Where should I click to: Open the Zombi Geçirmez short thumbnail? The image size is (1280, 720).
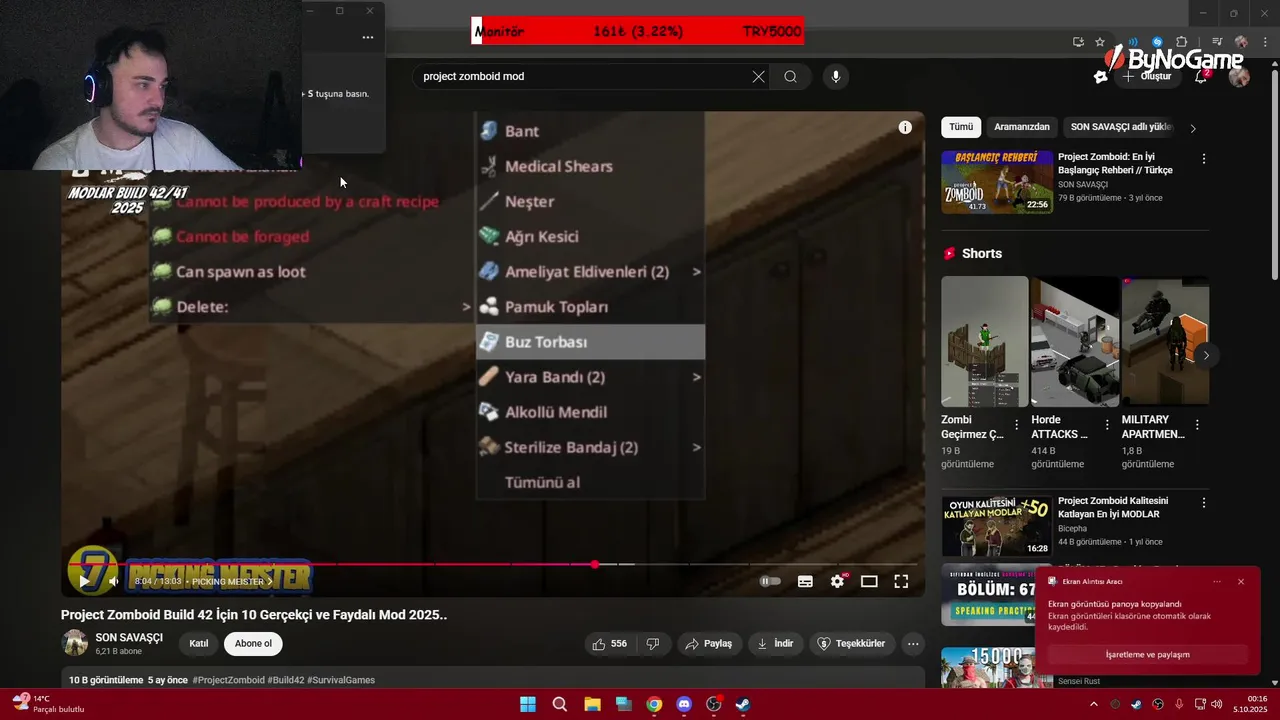tap(984, 341)
